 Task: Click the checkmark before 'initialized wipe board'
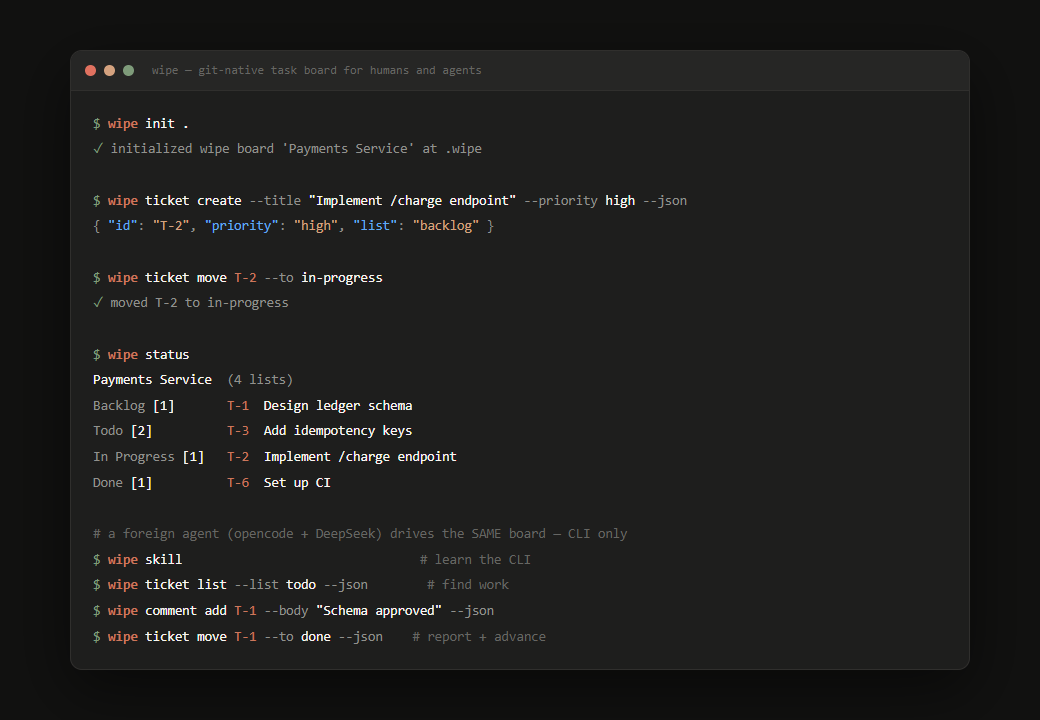click(98, 149)
